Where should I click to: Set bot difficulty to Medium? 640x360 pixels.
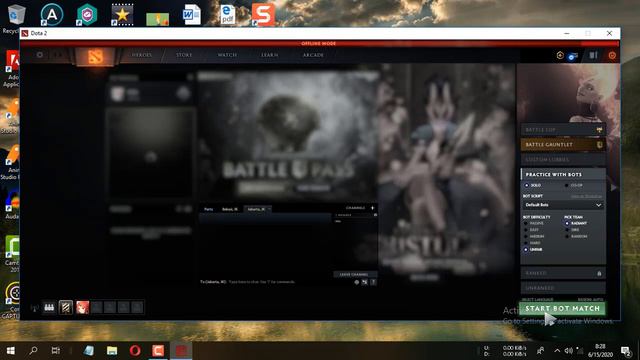534,236
